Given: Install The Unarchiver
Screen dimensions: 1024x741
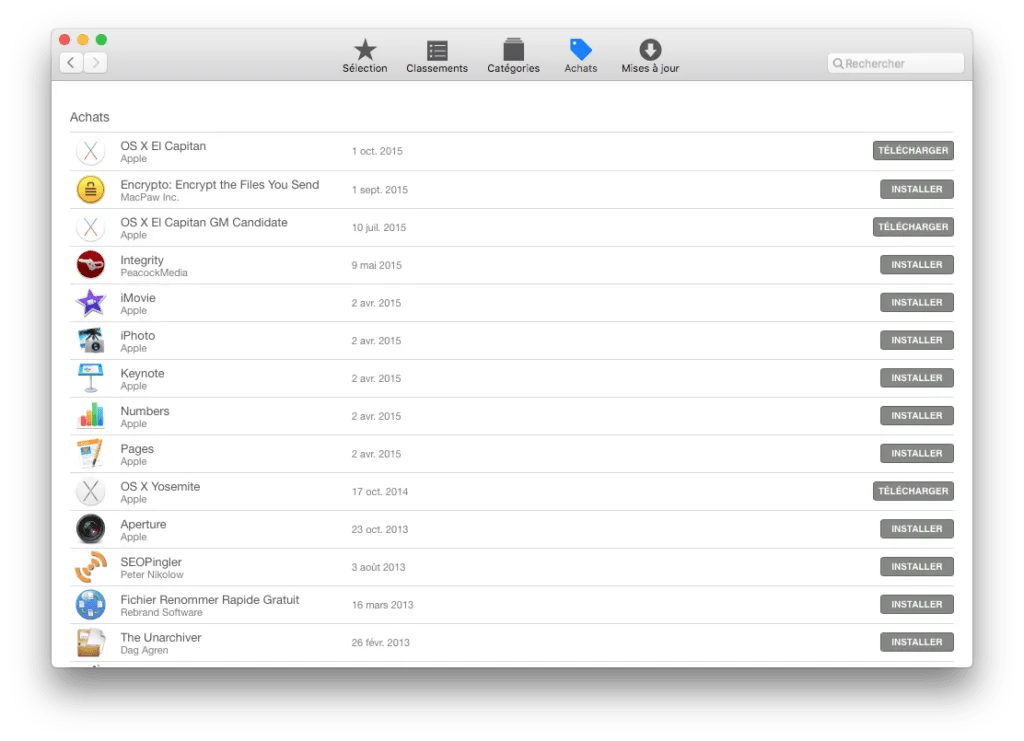Looking at the screenshot, I should [916, 642].
